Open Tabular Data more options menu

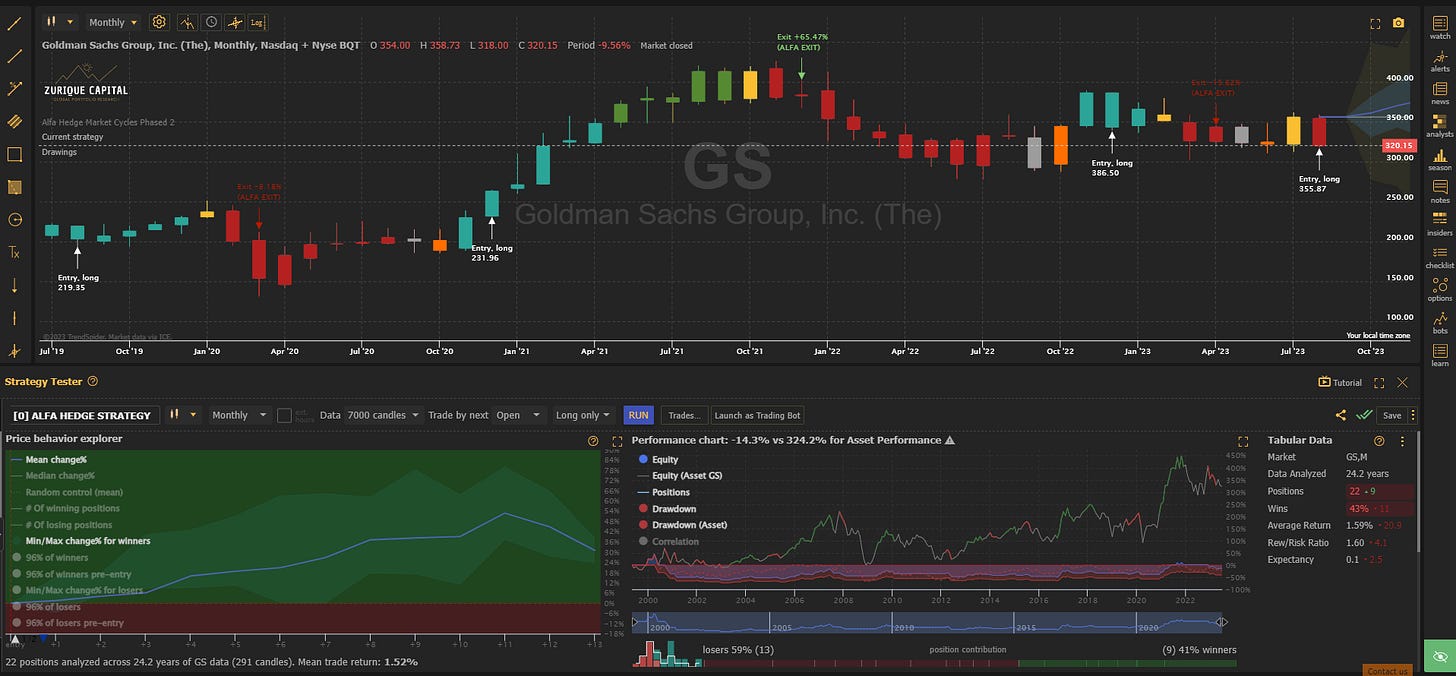click(1402, 440)
